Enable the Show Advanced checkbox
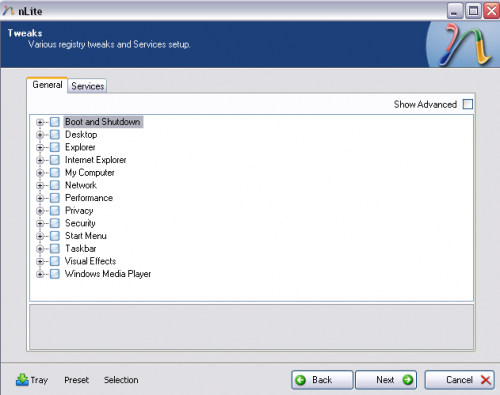The height and width of the screenshot is (395, 500). 468,104
